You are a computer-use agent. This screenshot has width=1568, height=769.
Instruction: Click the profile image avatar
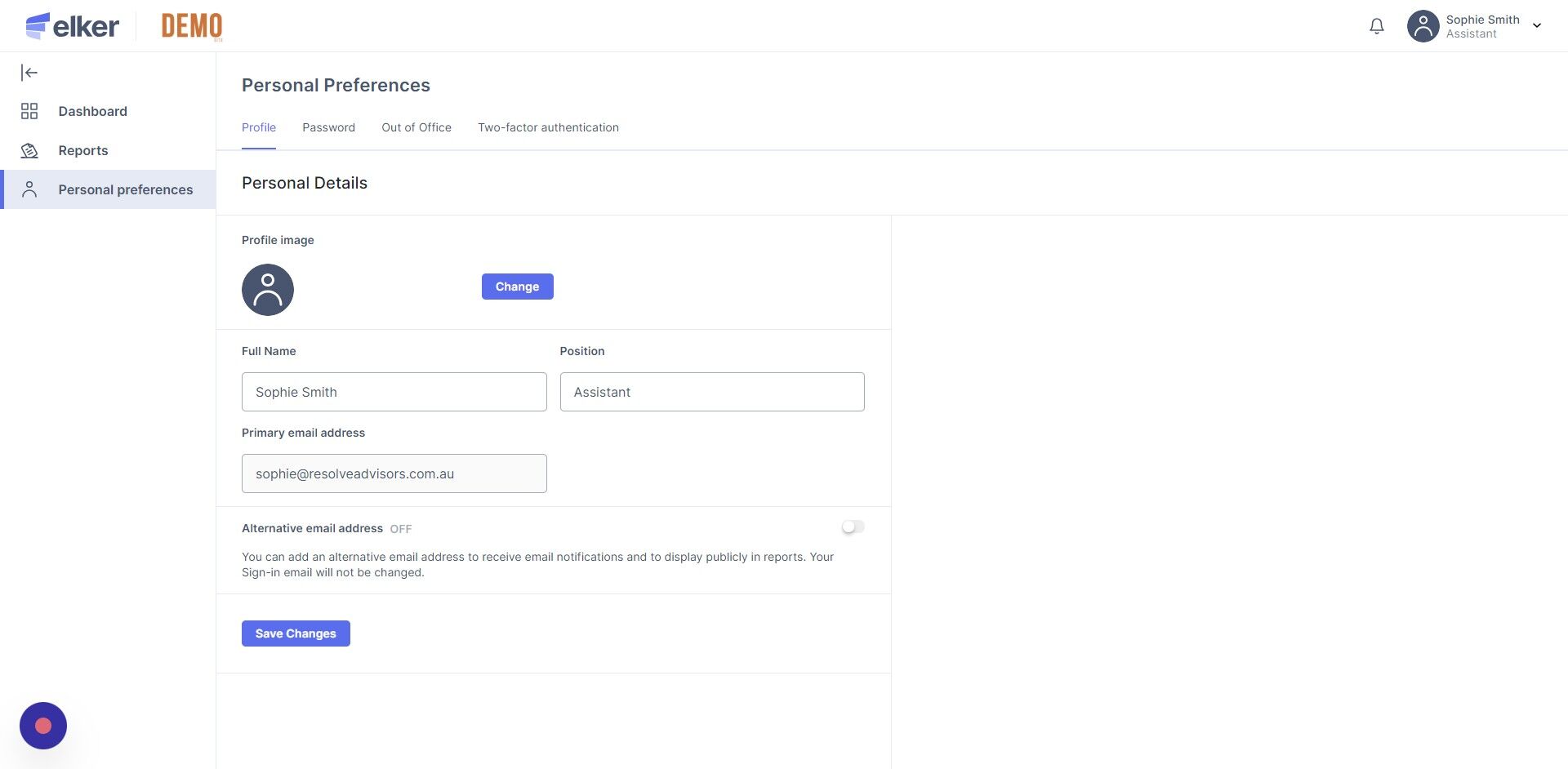click(267, 290)
